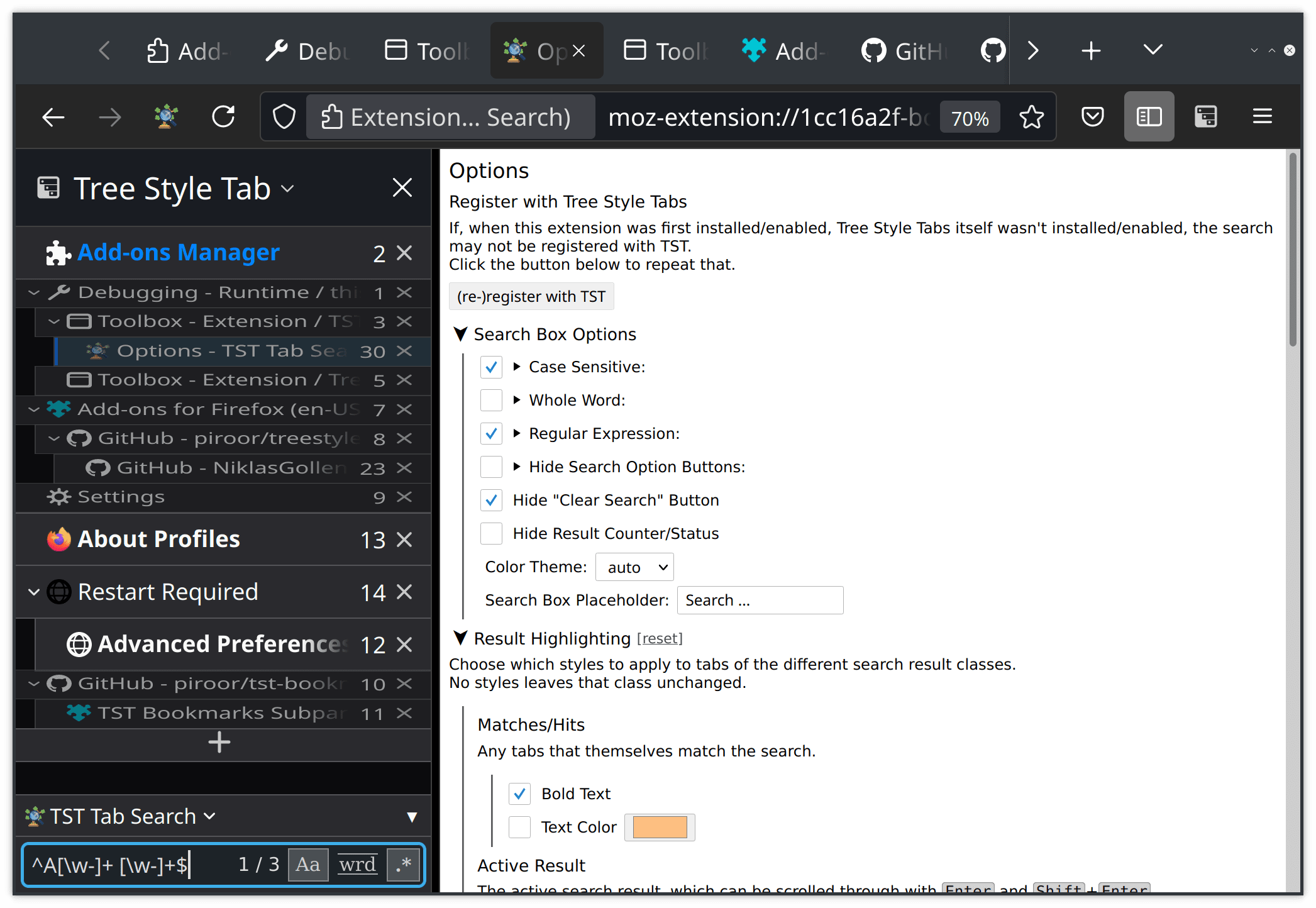Toggle Aa case-sensitive search button
1316x908 pixels.
pyautogui.click(x=308, y=865)
